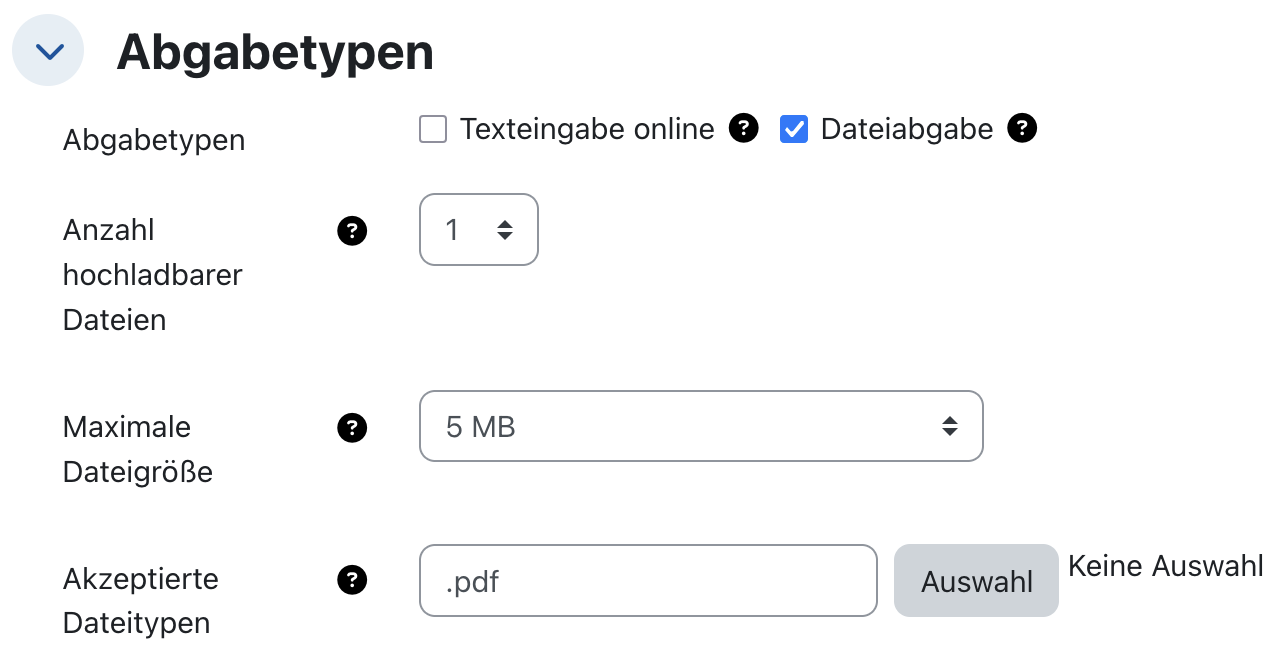
Task: Collapse the Abgabetypen section
Action: tap(47, 50)
